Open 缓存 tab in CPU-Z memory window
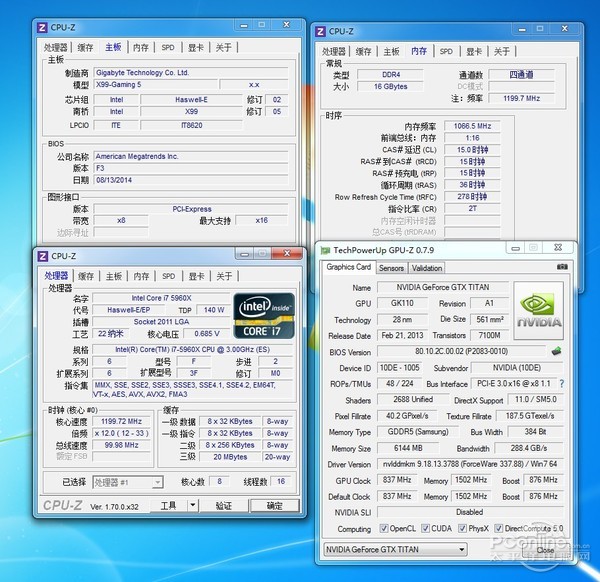The image size is (600, 582). [364, 51]
